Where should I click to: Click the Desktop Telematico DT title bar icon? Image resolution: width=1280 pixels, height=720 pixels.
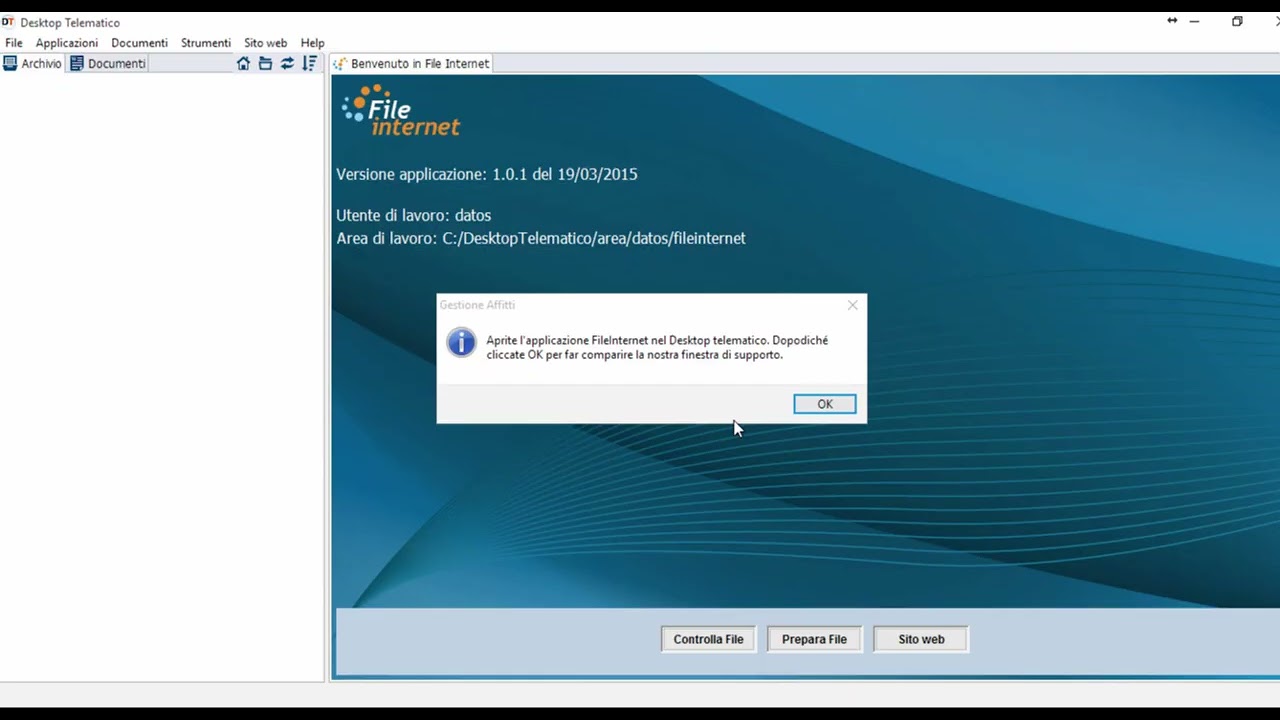(8, 22)
